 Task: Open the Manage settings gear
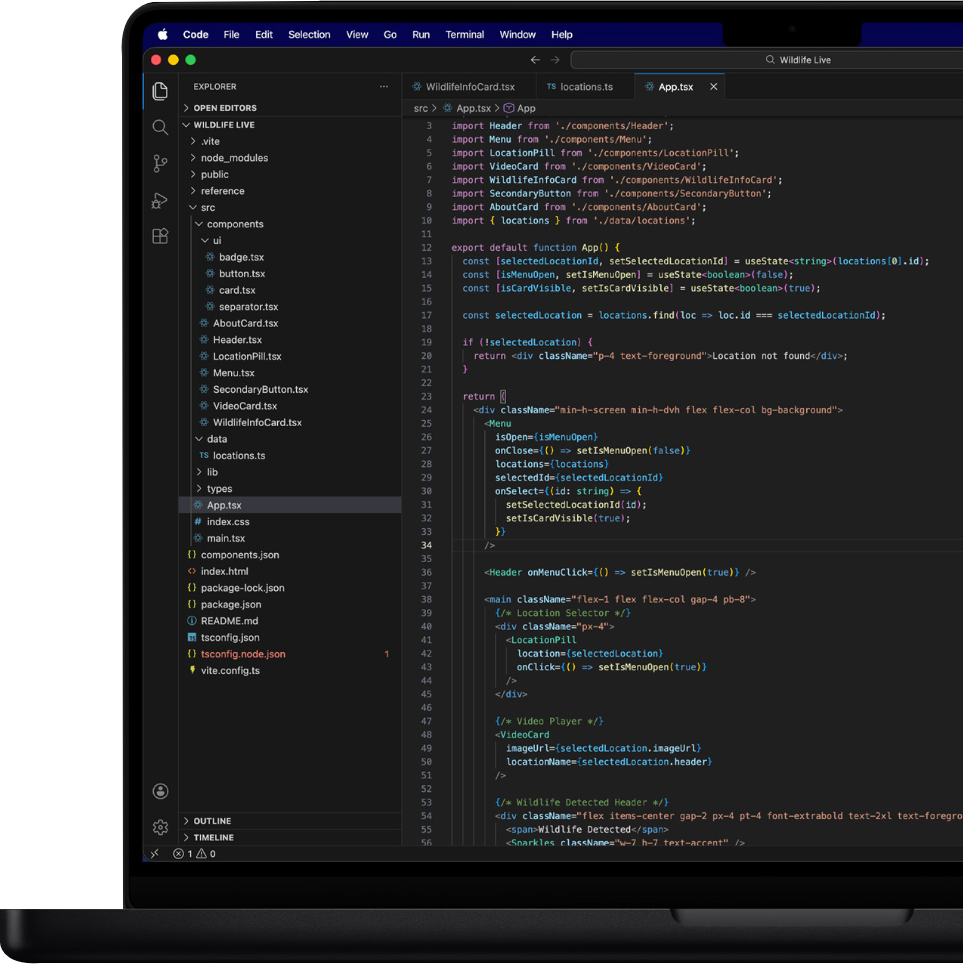160,827
